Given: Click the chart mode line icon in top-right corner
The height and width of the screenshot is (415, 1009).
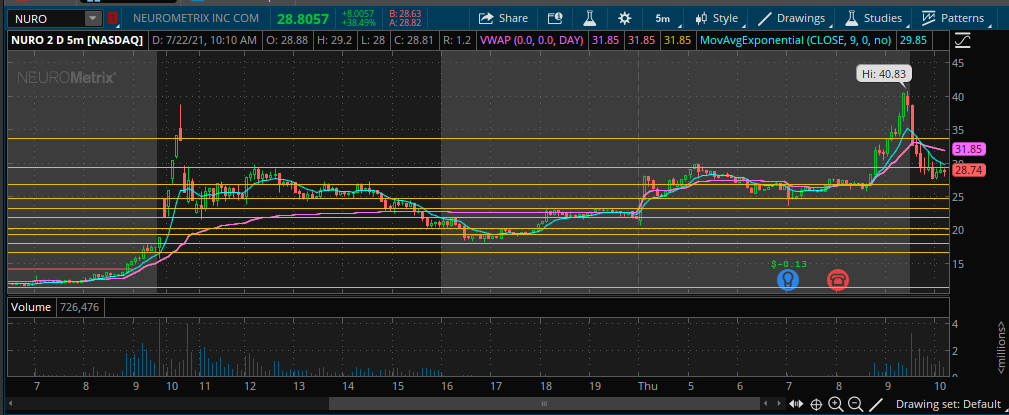Looking at the screenshot, I should tap(963, 41).
